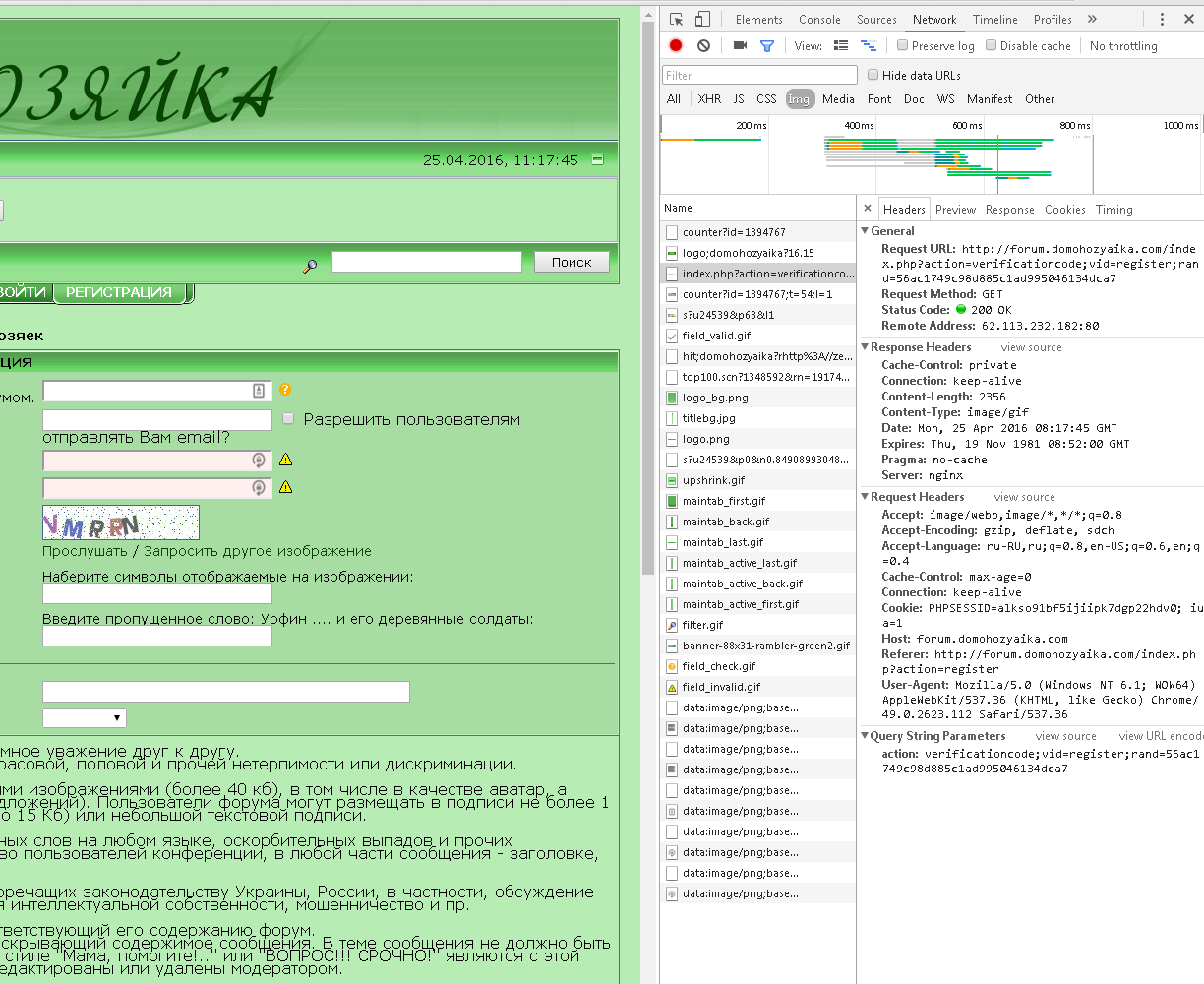Toggle the network filter funnel icon

coord(767,45)
